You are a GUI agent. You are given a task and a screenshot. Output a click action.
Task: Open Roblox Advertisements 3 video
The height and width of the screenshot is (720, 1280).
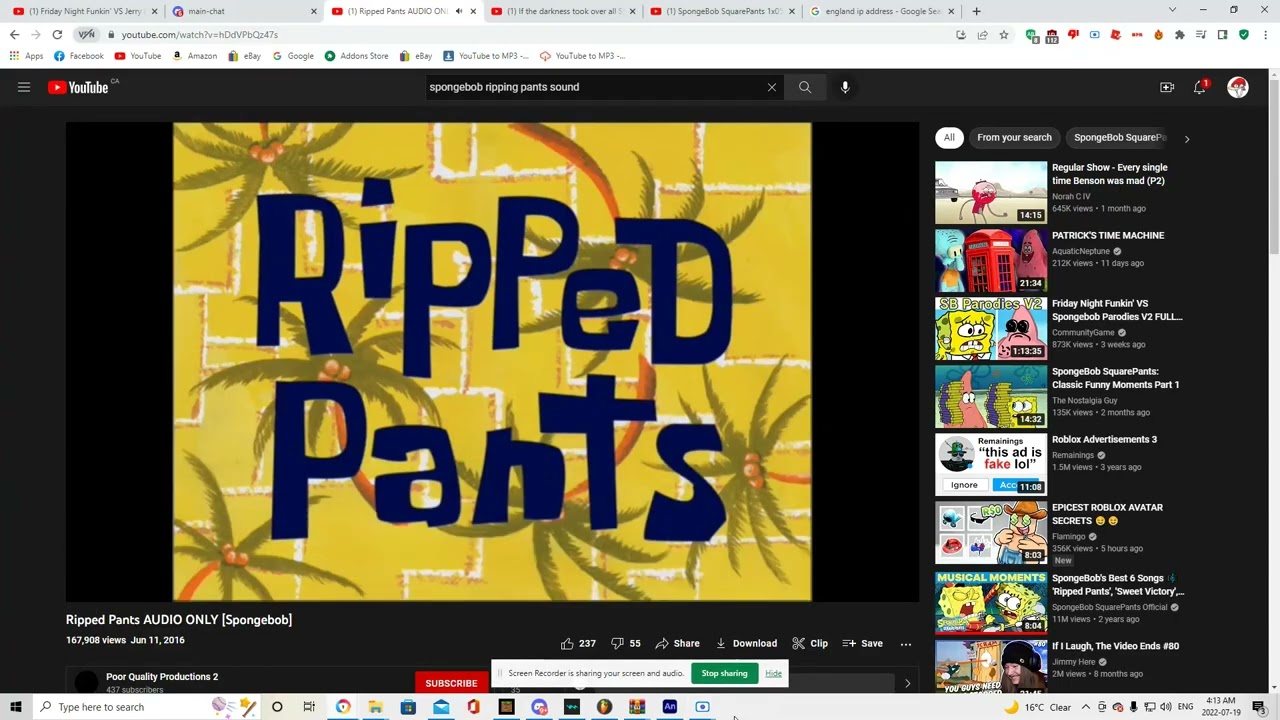click(x=1104, y=440)
